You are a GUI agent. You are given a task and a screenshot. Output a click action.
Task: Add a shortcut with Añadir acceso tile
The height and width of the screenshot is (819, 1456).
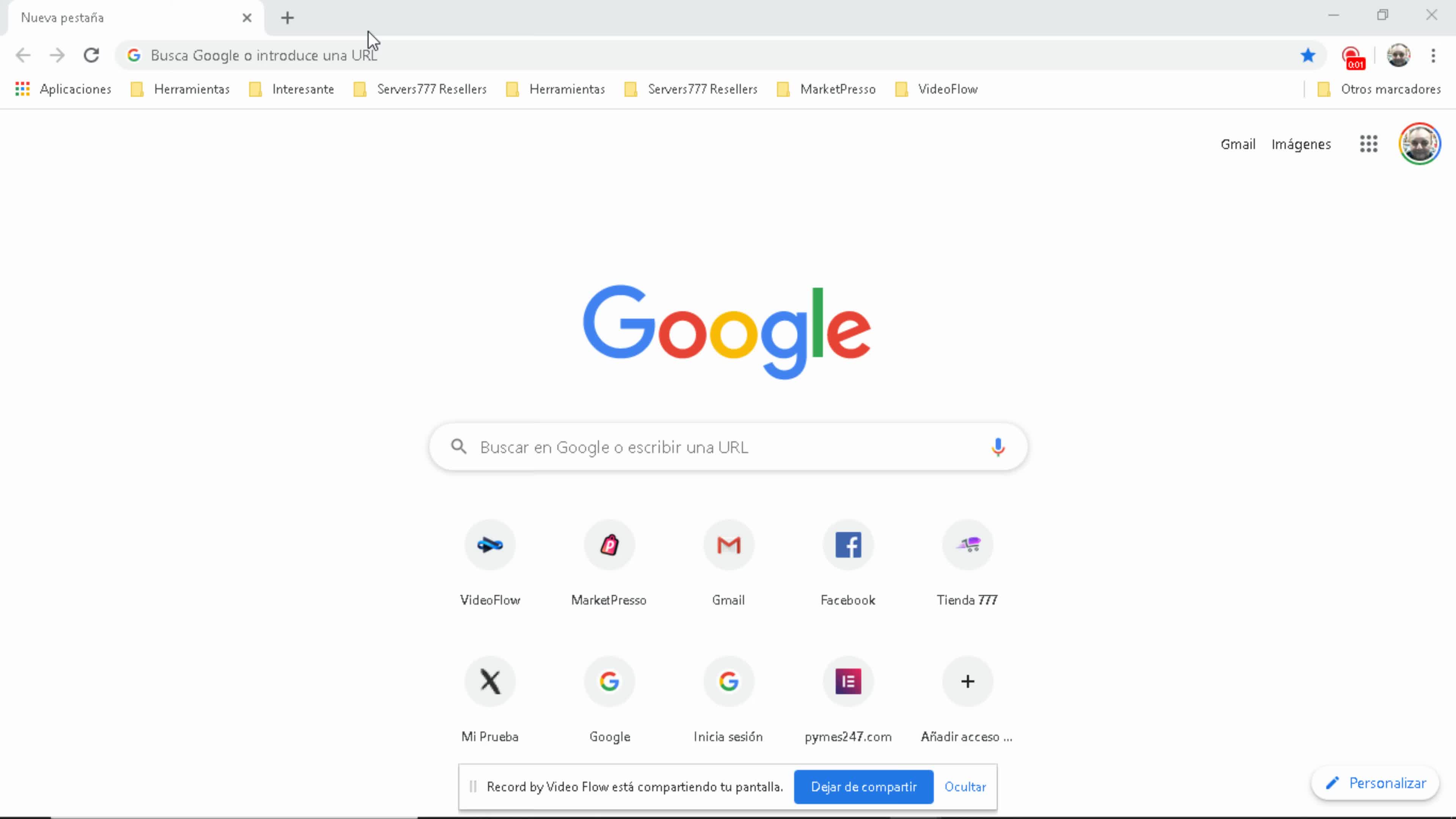tap(967, 700)
